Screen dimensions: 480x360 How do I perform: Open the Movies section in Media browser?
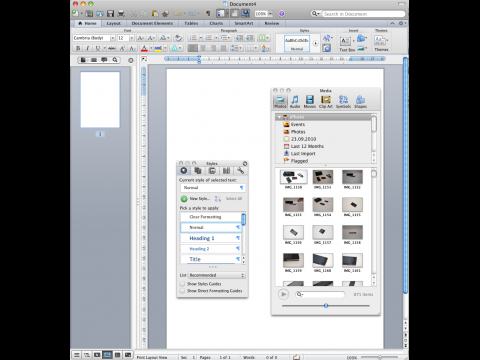310,102
